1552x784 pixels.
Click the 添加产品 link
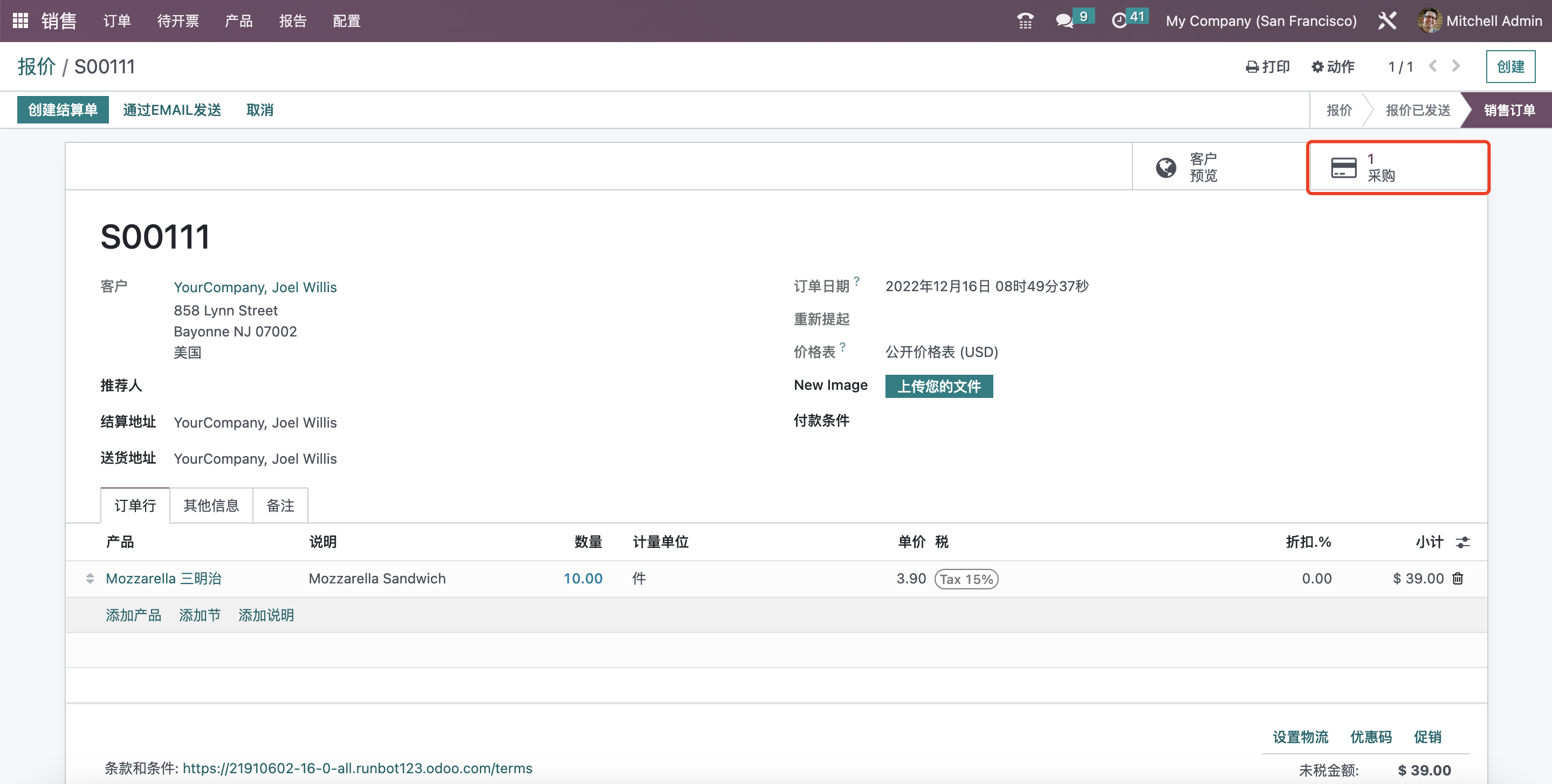[133, 615]
